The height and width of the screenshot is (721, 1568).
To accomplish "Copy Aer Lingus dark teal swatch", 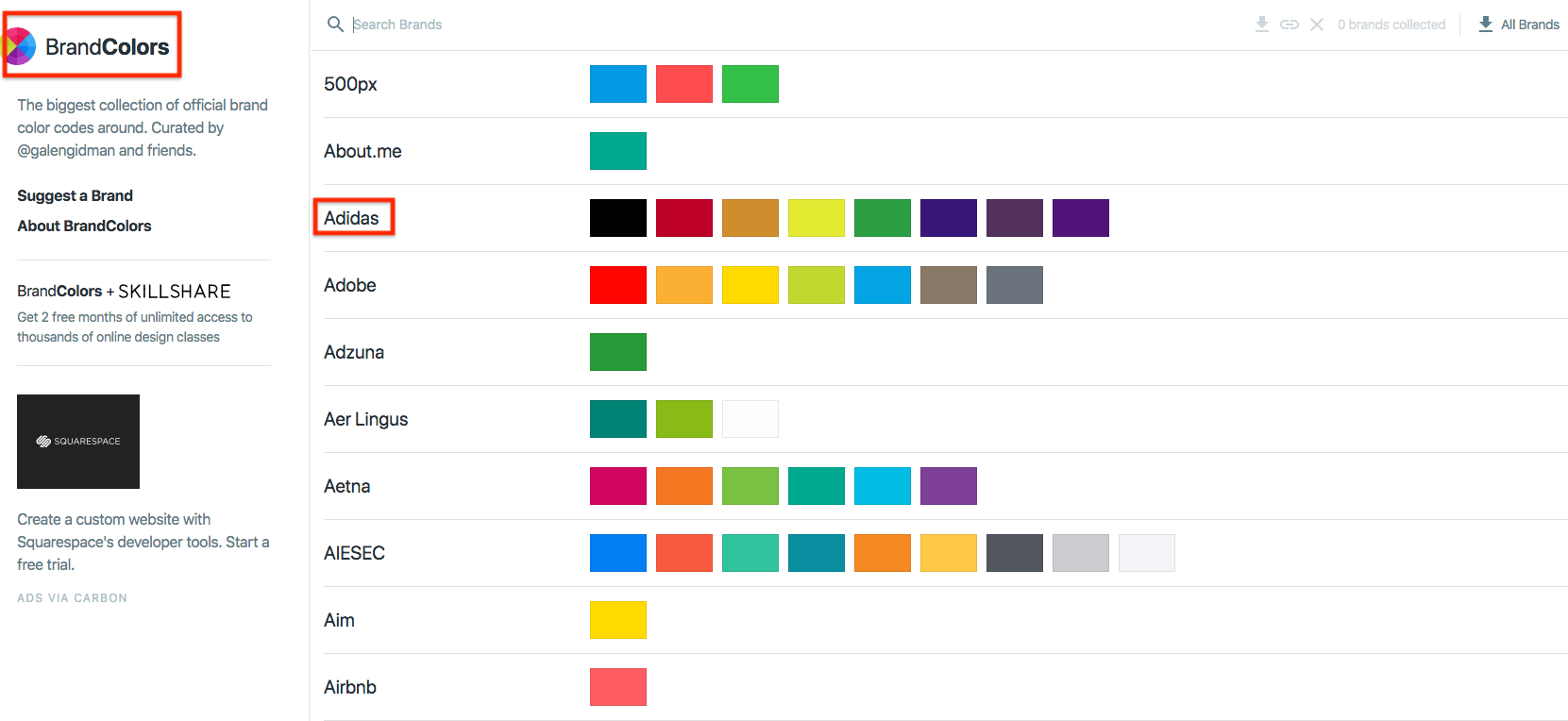I will (x=618, y=419).
